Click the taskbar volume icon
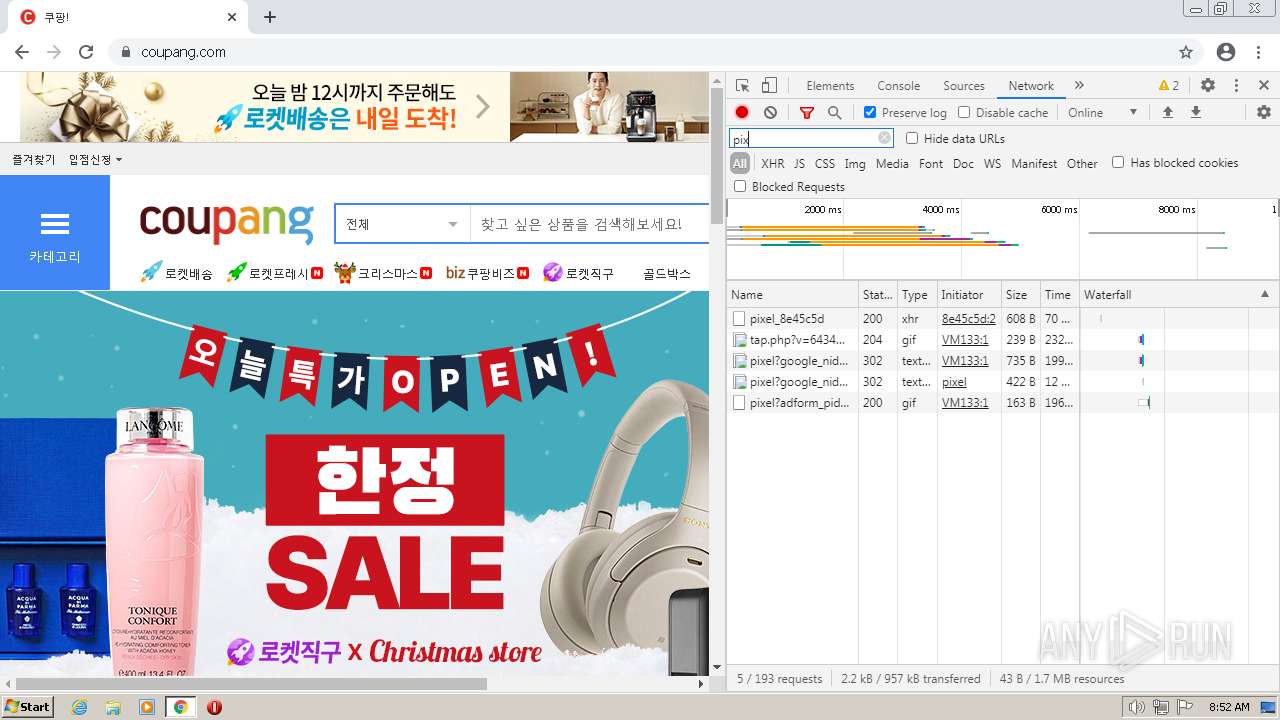The width and height of the screenshot is (1280, 720). (1137, 707)
